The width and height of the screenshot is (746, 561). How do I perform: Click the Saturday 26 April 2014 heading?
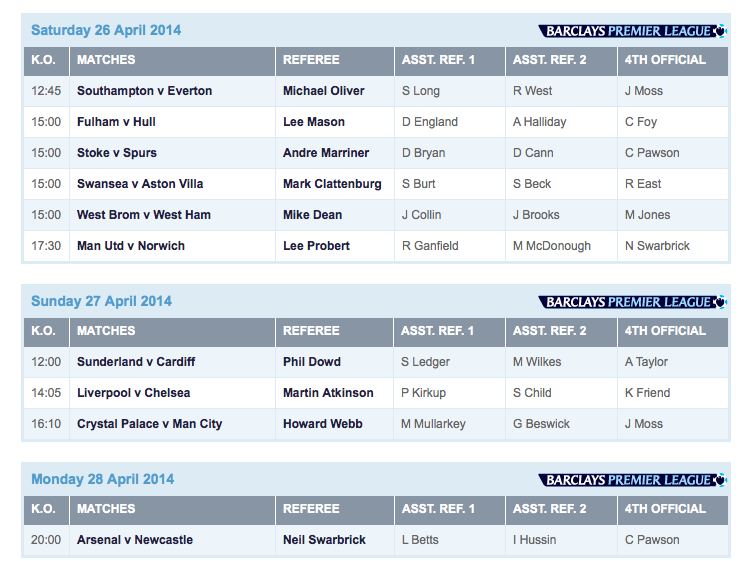click(x=106, y=30)
